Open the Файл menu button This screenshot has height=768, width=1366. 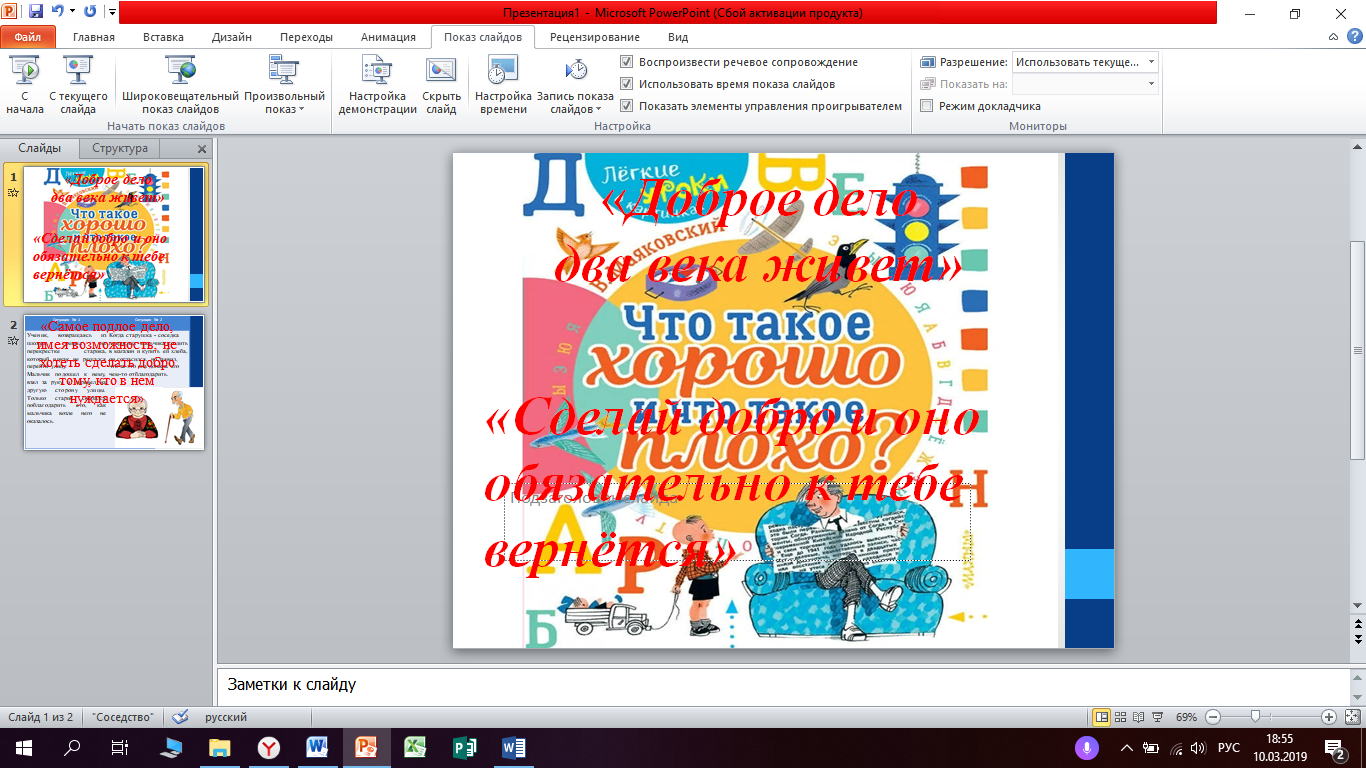point(28,37)
